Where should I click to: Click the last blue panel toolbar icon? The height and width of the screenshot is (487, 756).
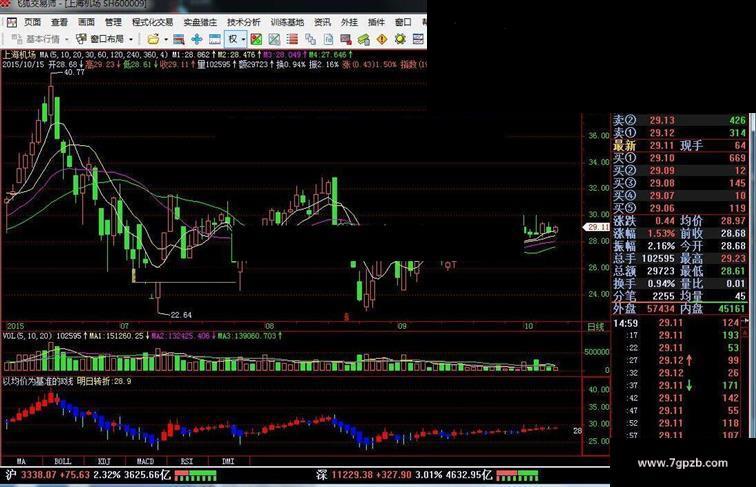coord(418,39)
